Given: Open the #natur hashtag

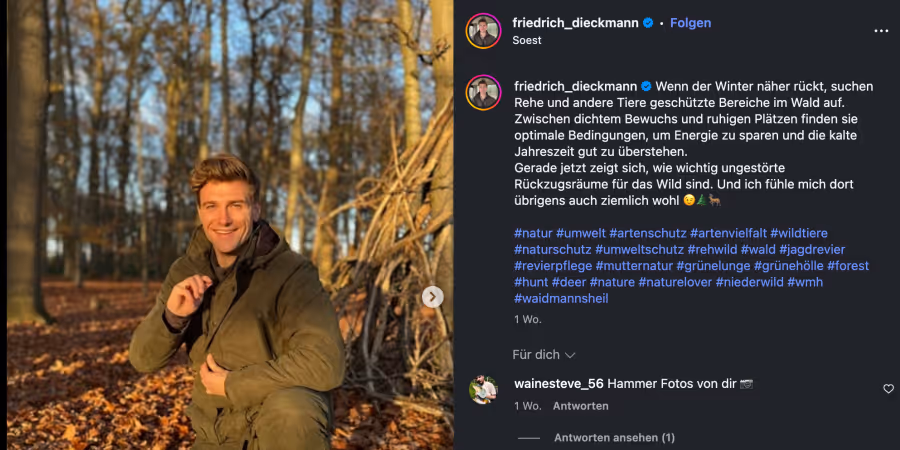Looking at the screenshot, I should (x=533, y=233).
